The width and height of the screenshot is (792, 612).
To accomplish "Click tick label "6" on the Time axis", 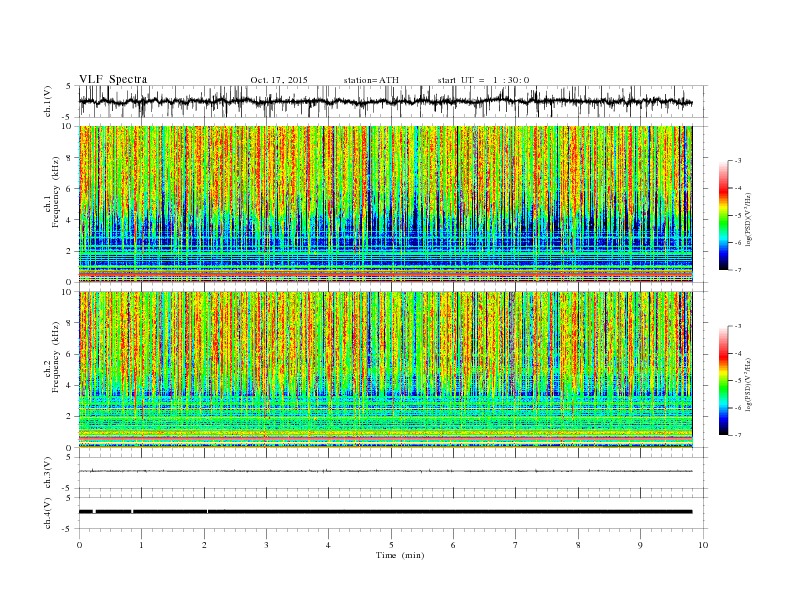I will click(x=453, y=545).
